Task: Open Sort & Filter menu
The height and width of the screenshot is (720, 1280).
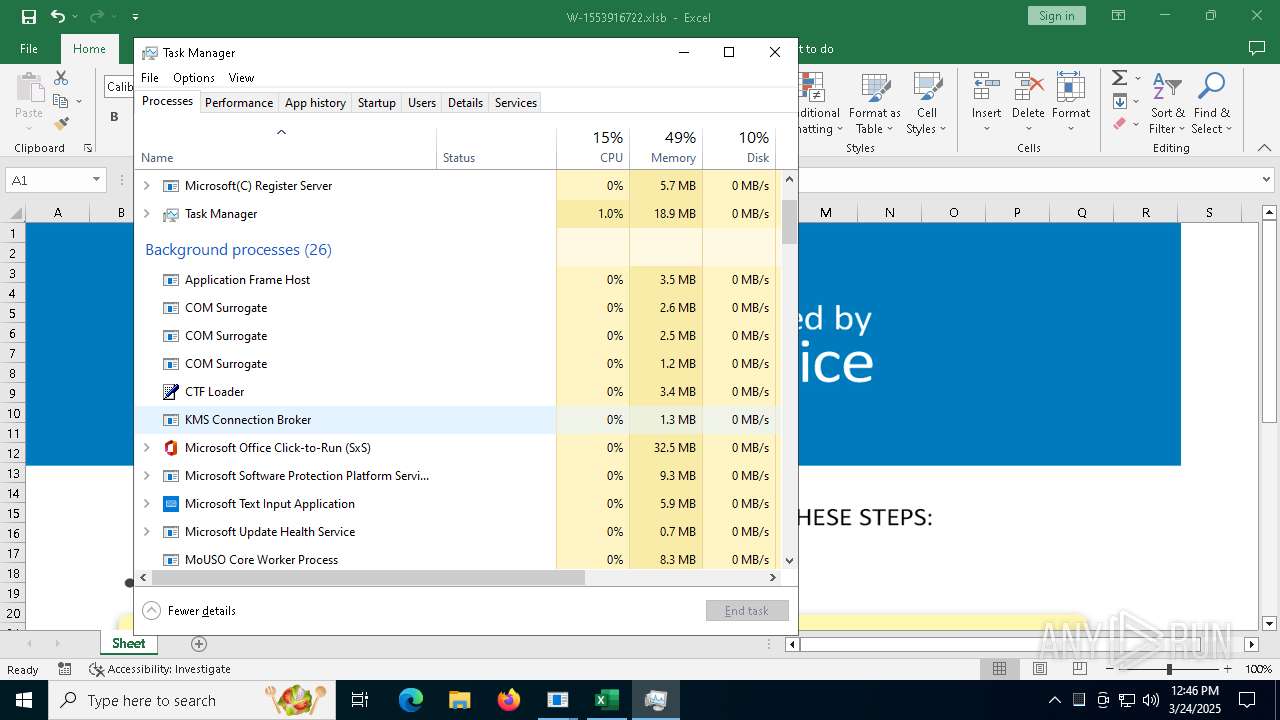Action: click(x=1167, y=103)
